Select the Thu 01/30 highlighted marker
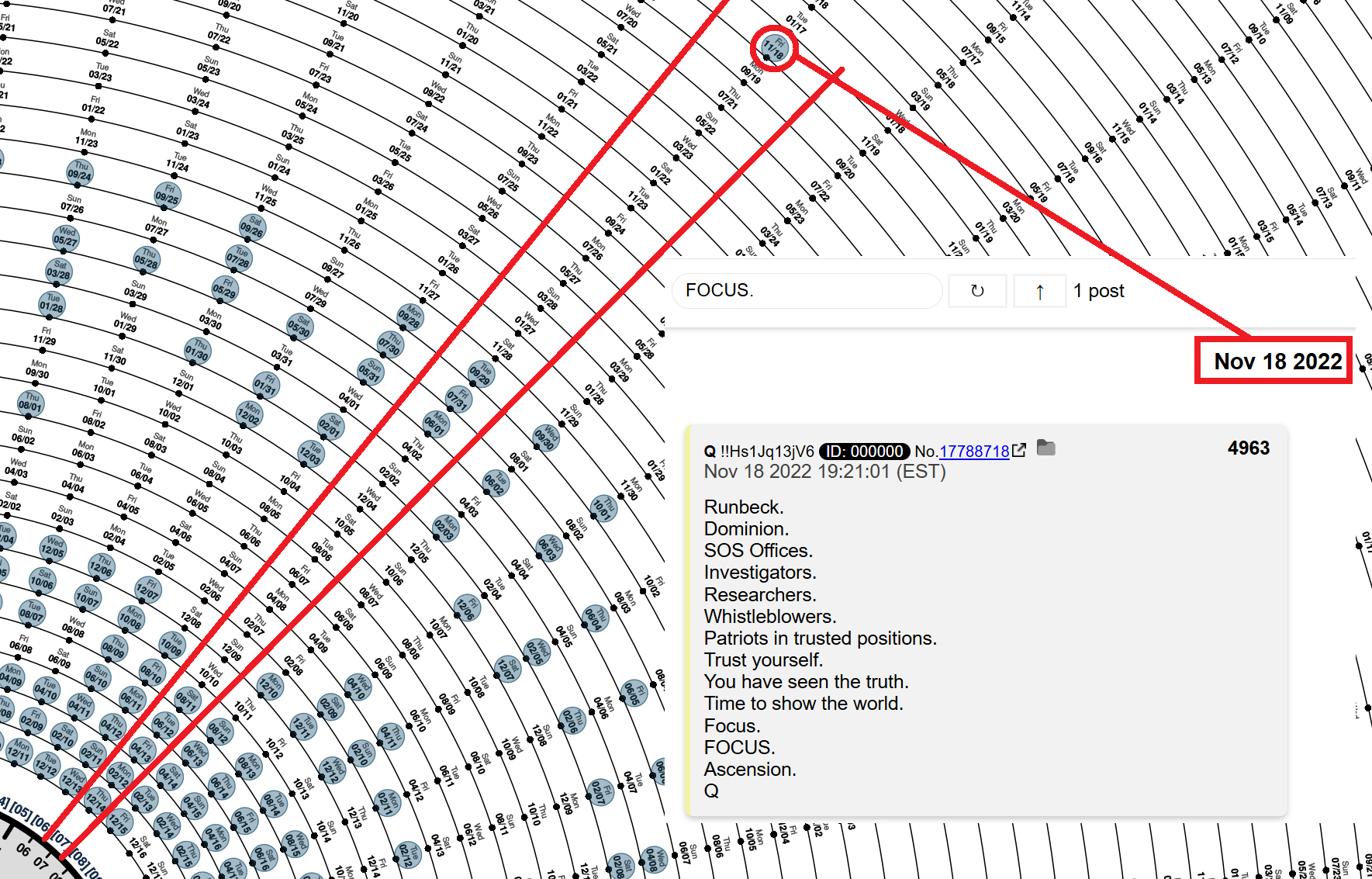Image resolution: width=1372 pixels, height=879 pixels. pos(198,351)
